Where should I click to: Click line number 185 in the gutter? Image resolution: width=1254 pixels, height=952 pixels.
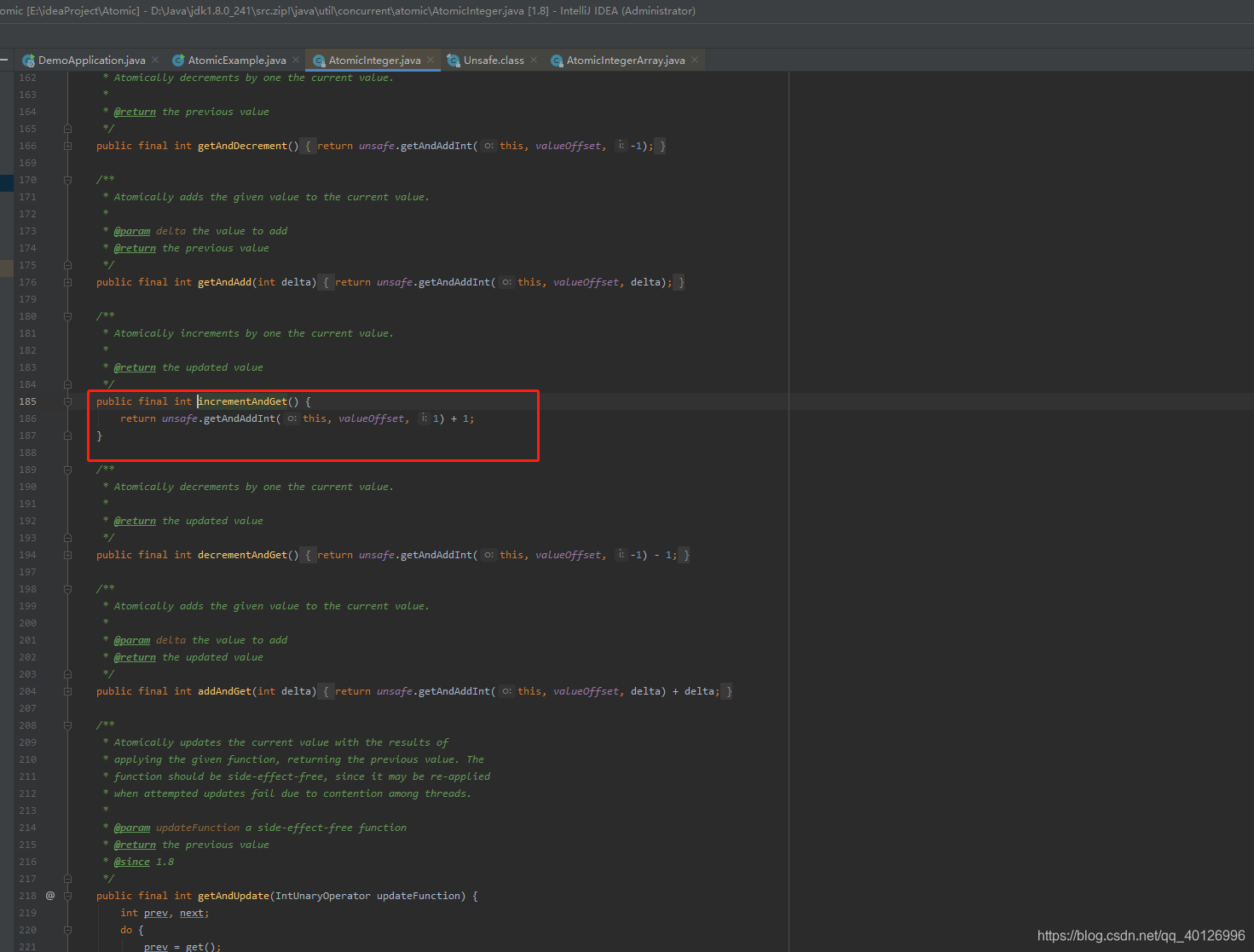pos(28,401)
